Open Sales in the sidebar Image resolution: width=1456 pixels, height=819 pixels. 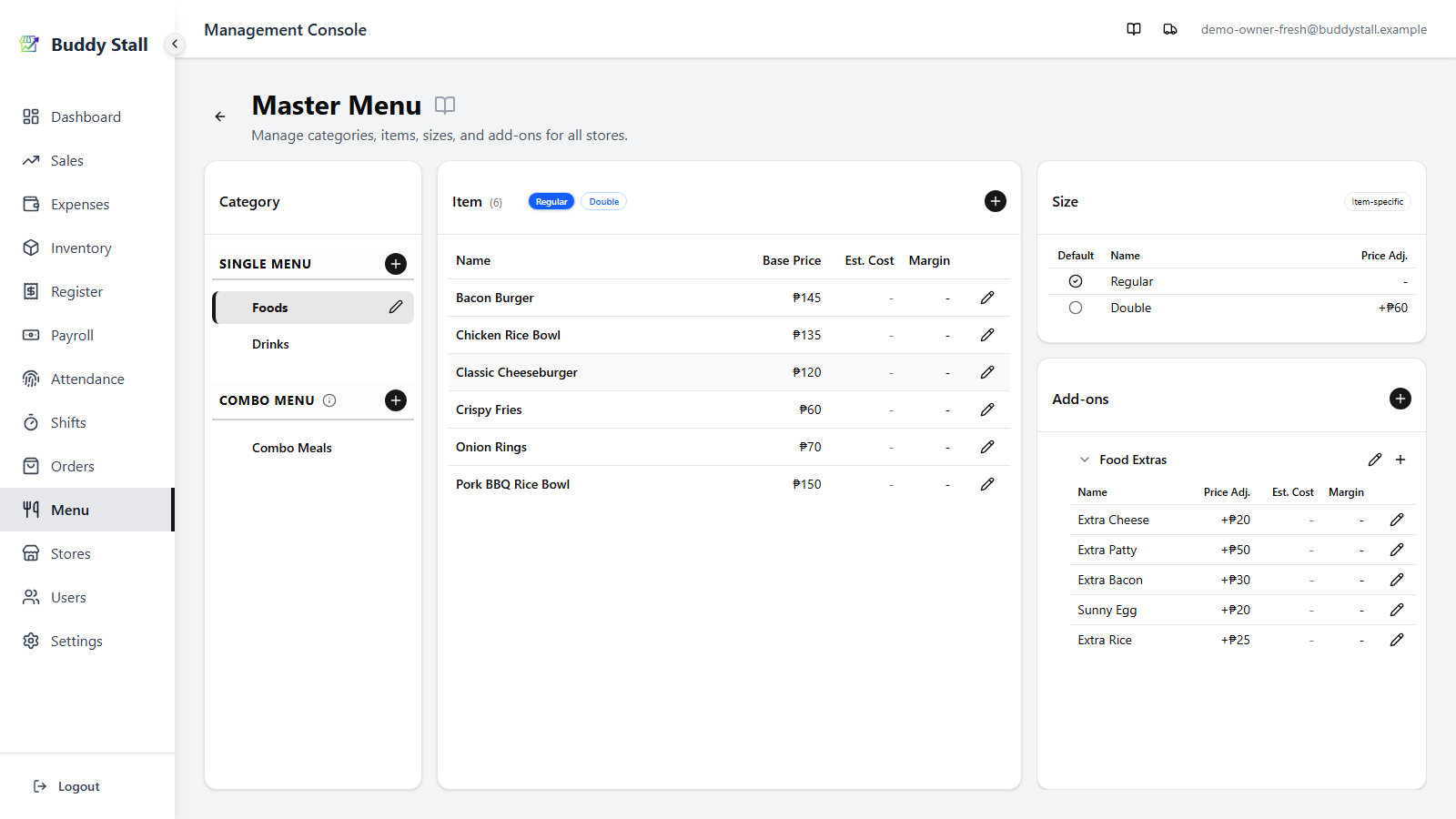(87, 160)
